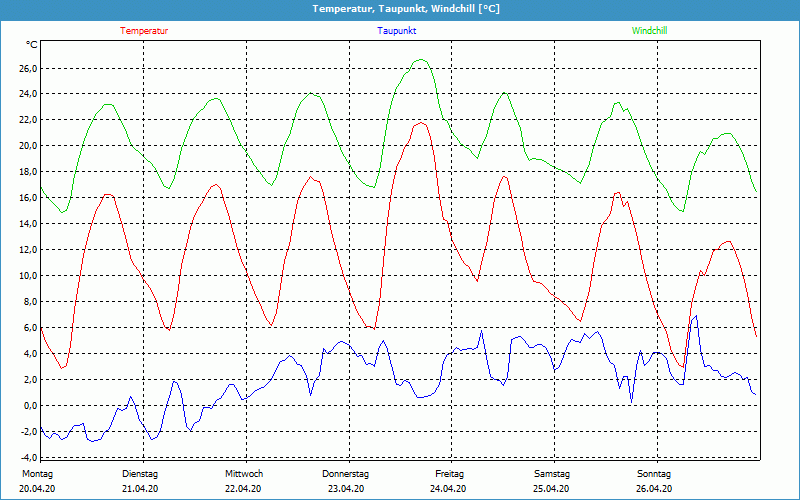Image resolution: width=800 pixels, height=500 pixels.
Task: Click the 20,0 y-axis value
Action: [29, 146]
